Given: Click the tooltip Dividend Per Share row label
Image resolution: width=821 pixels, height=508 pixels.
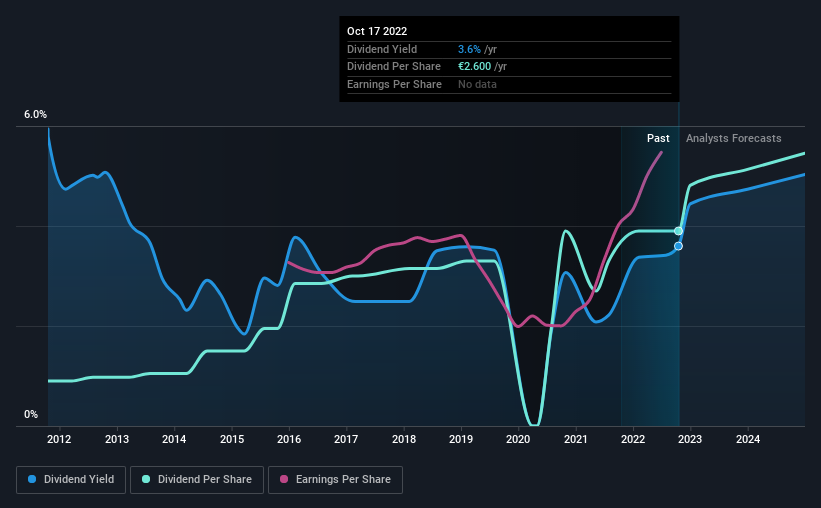Looking at the screenshot, I should [394, 67].
